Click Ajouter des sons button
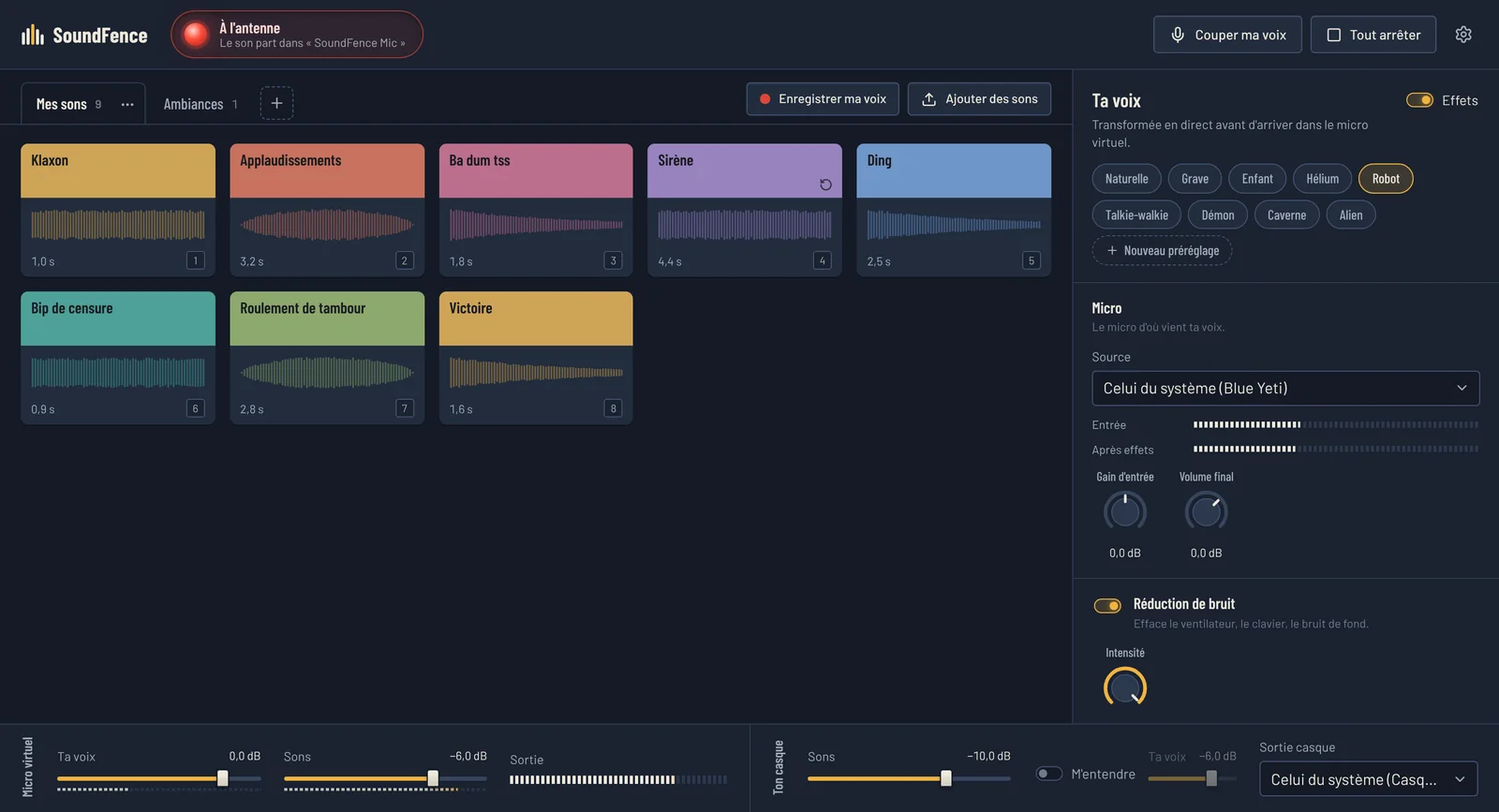The height and width of the screenshot is (812, 1499). pyautogui.click(x=979, y=99)
